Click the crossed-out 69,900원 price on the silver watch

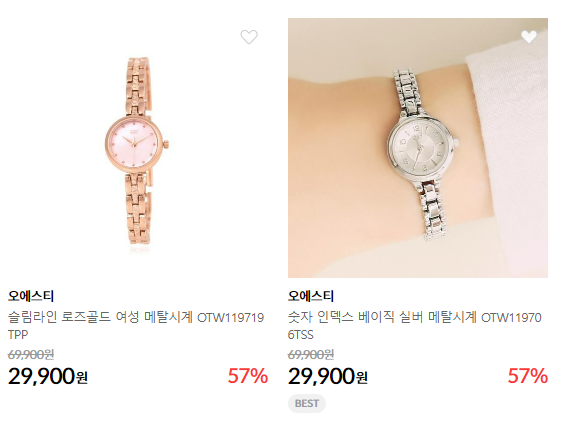(x=311, y=355)
